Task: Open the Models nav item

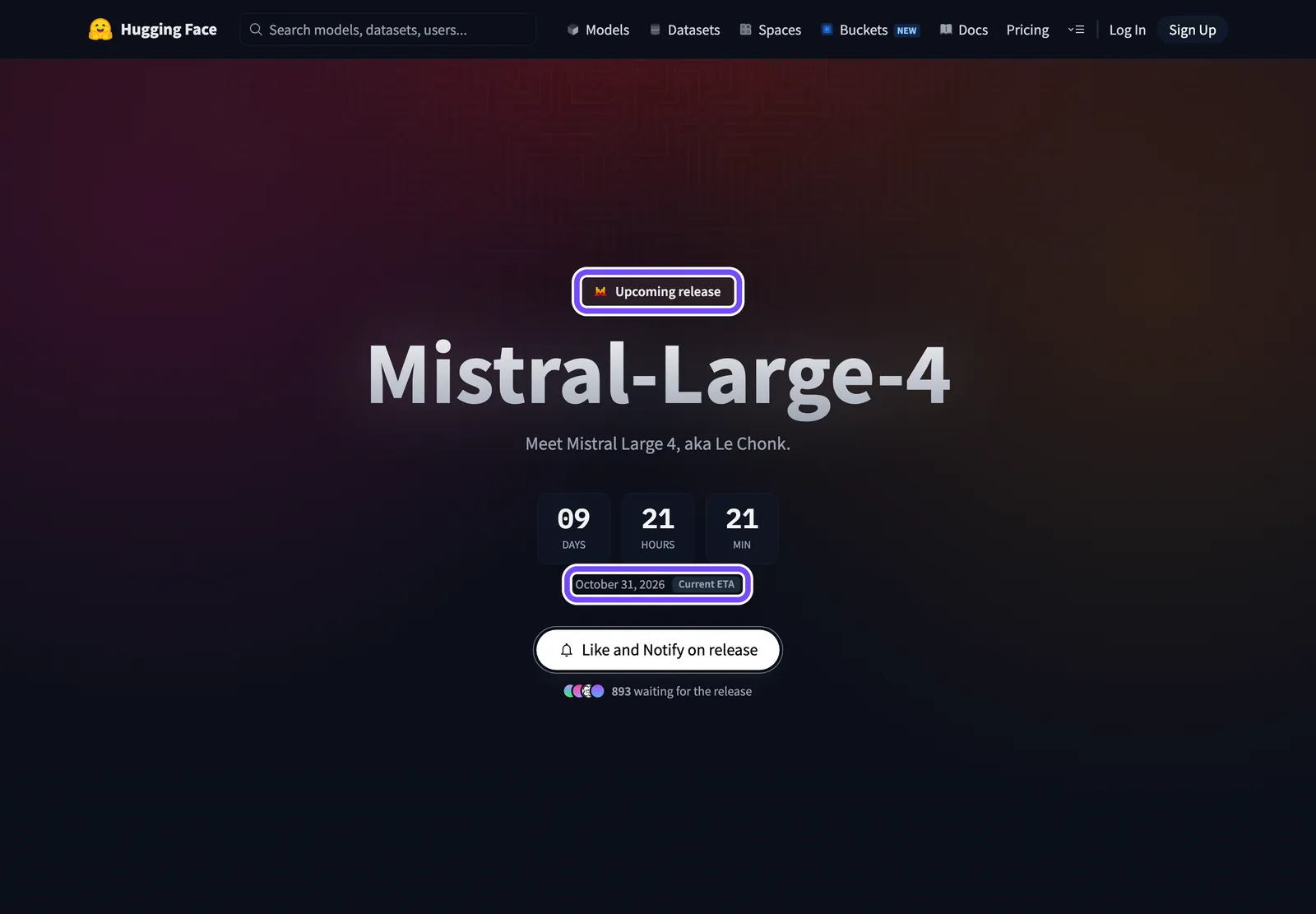Action: click(598, 30)
